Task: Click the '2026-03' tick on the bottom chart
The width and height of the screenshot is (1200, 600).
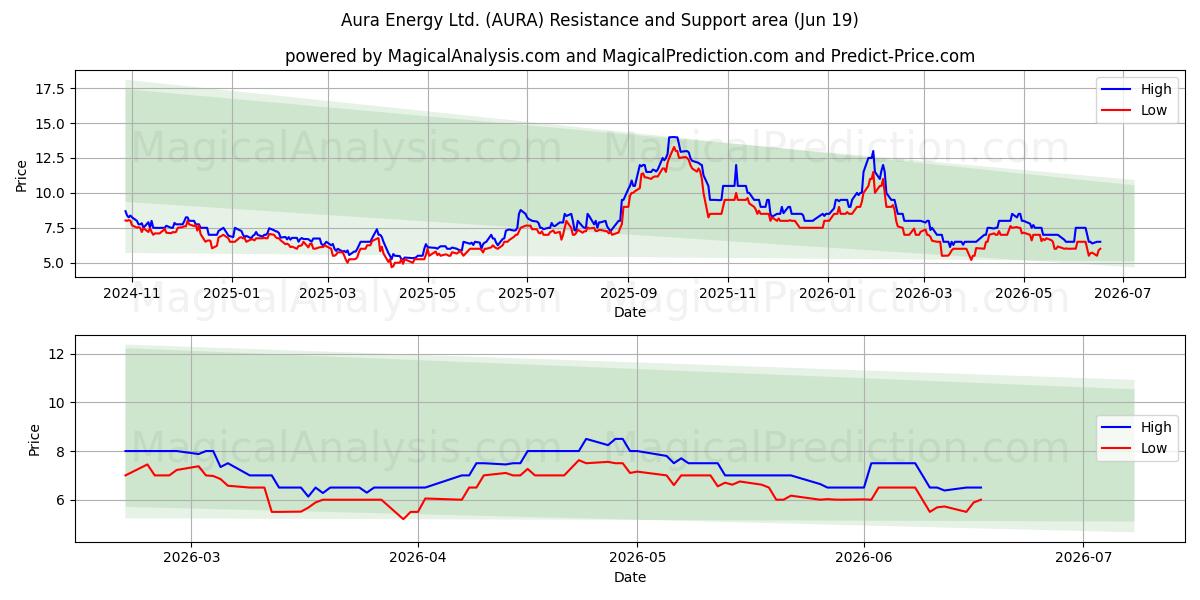Action: click(191, 558)
